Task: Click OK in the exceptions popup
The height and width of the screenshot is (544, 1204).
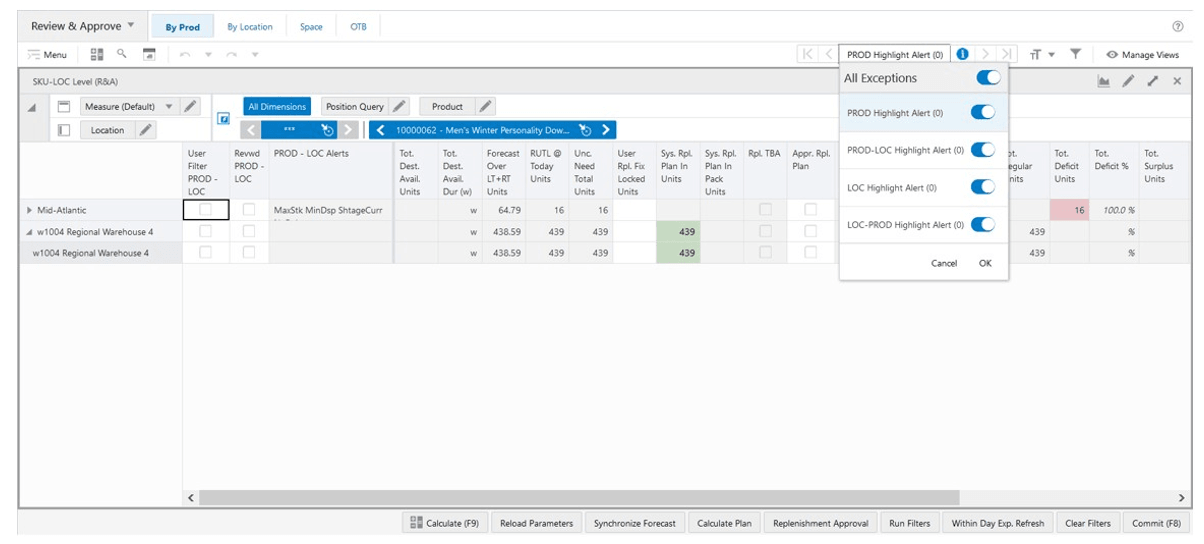Action: 985,263
